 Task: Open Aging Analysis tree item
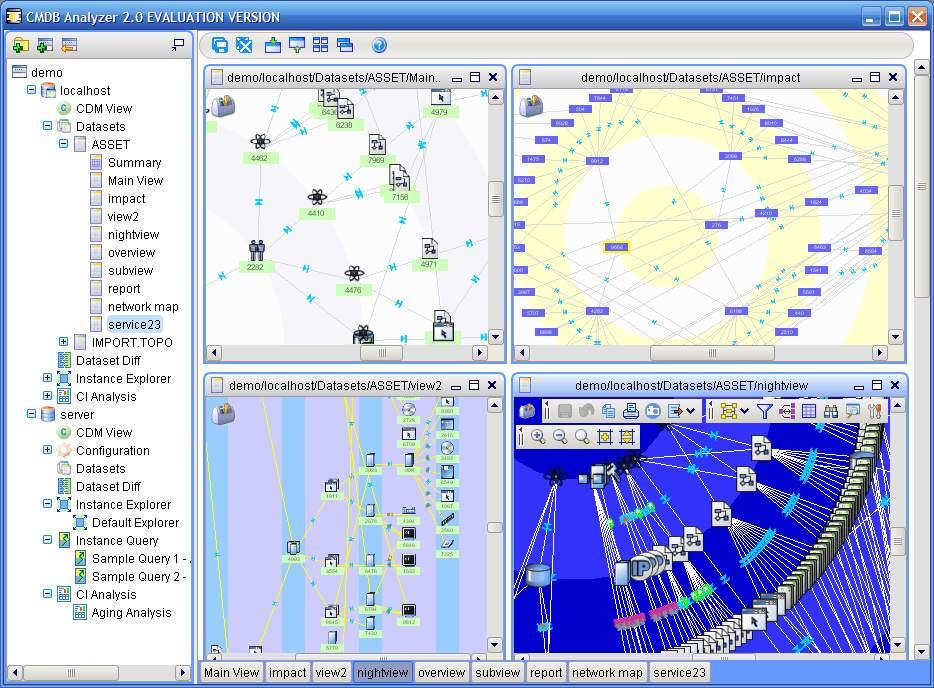[131, 613]
